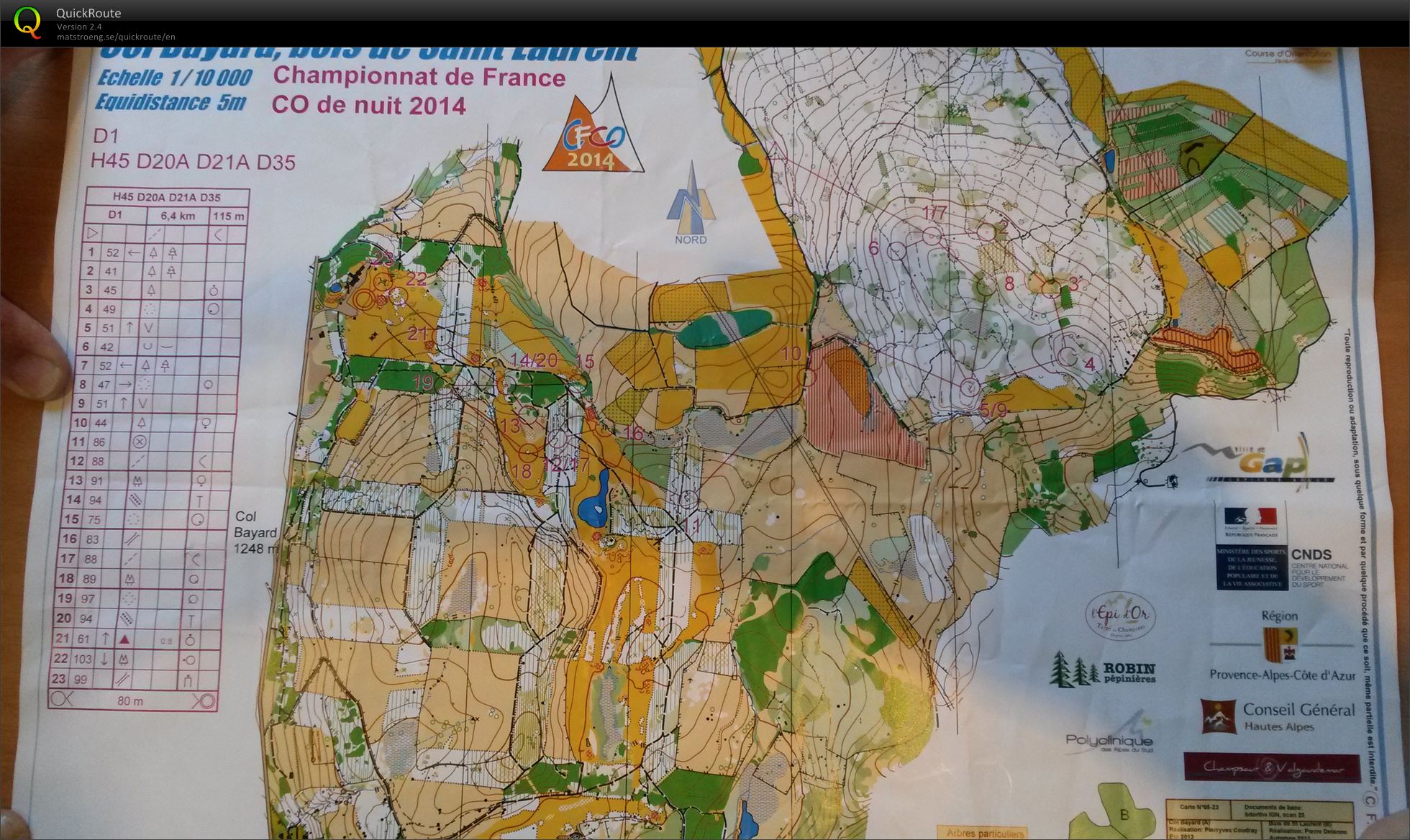
Task: Click the l'Epi d'Or oval logo
Action: (1119, 615)
